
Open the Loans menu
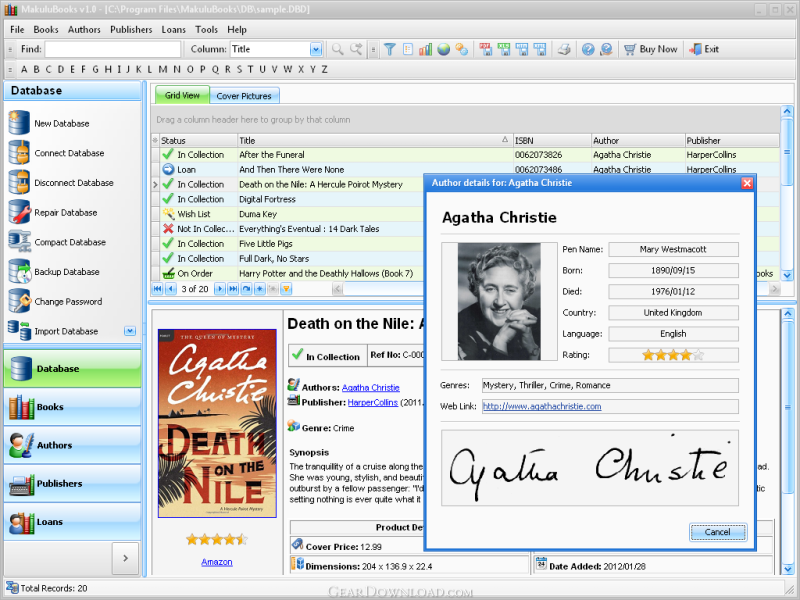[173, 30]
